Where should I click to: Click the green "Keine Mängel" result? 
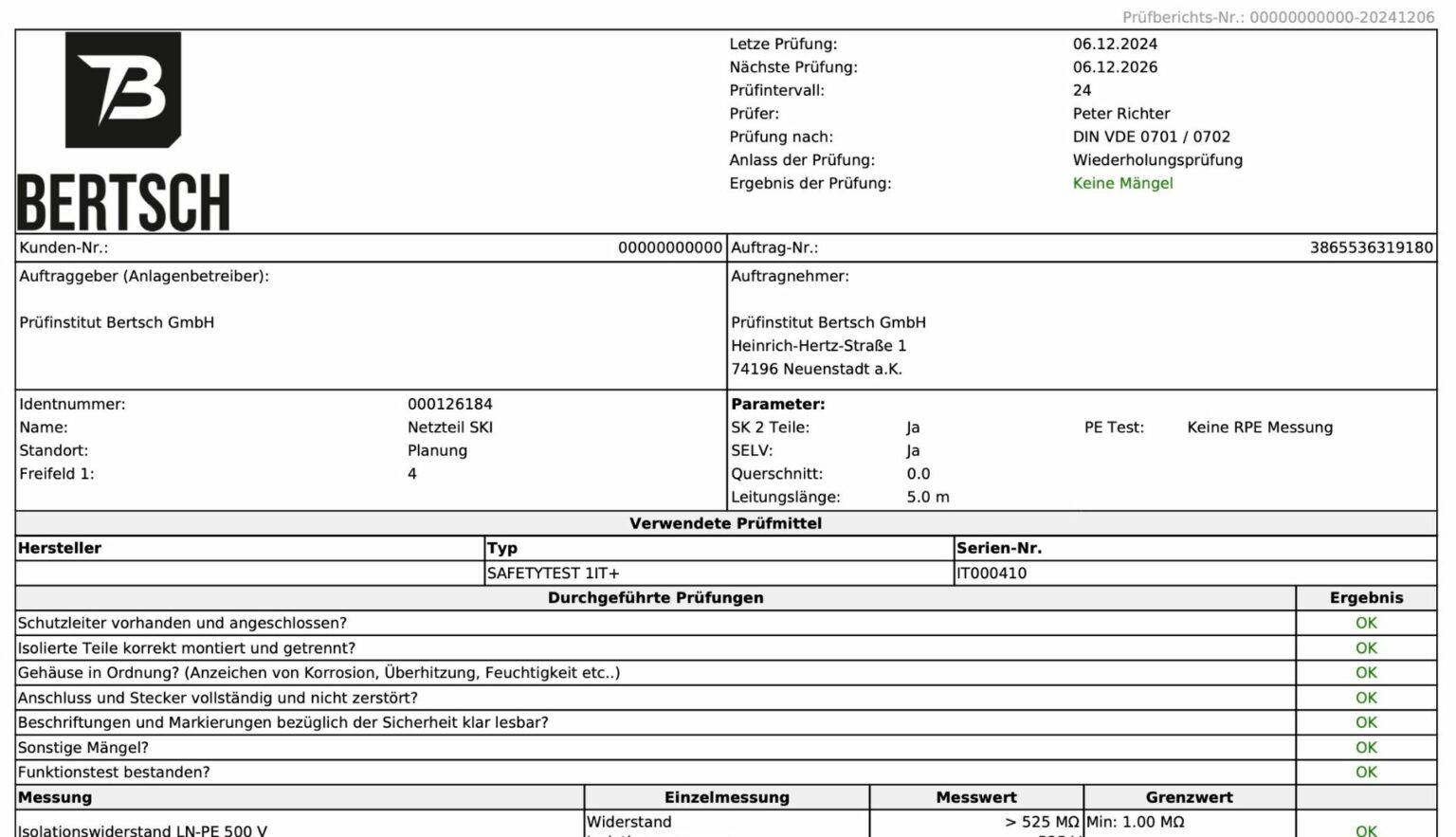[1122, 183]
